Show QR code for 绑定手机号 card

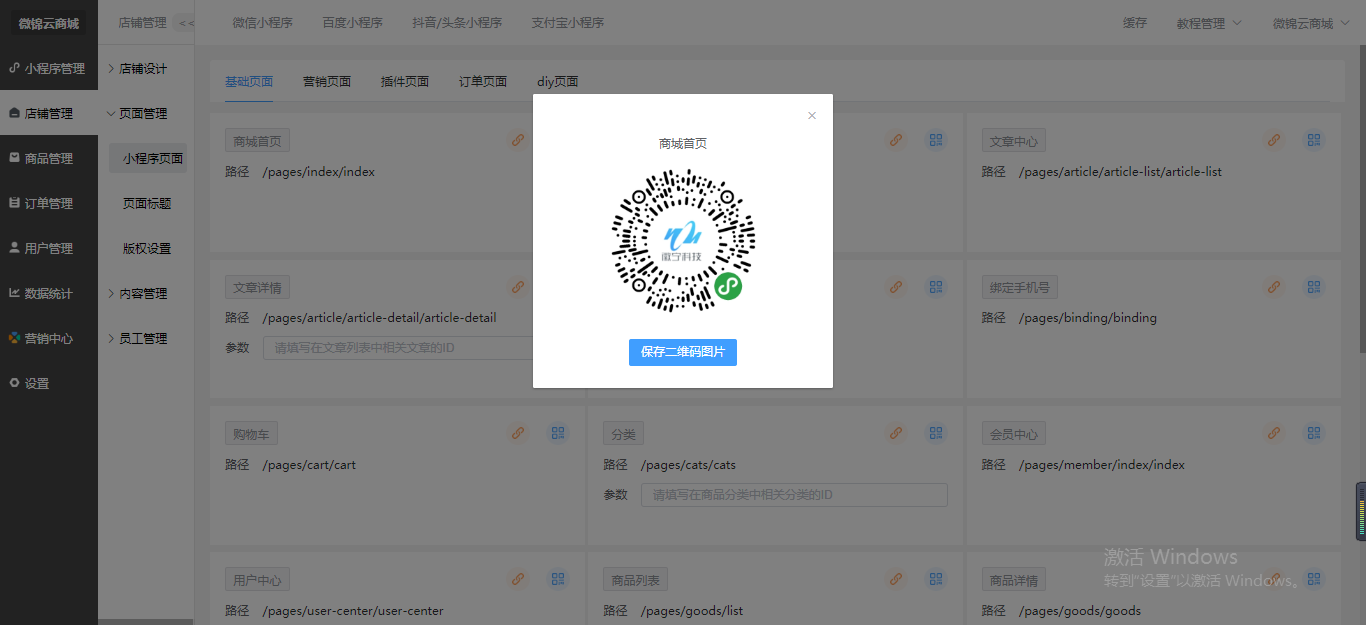(1314, 287)
